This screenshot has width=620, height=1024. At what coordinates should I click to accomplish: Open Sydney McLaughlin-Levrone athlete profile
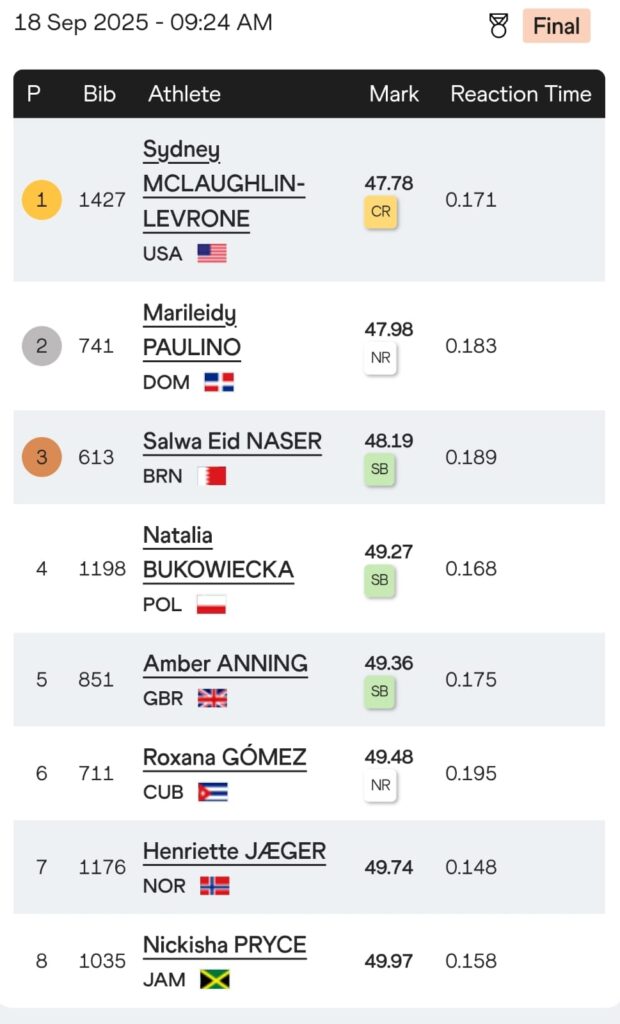(x=224, y=185)
